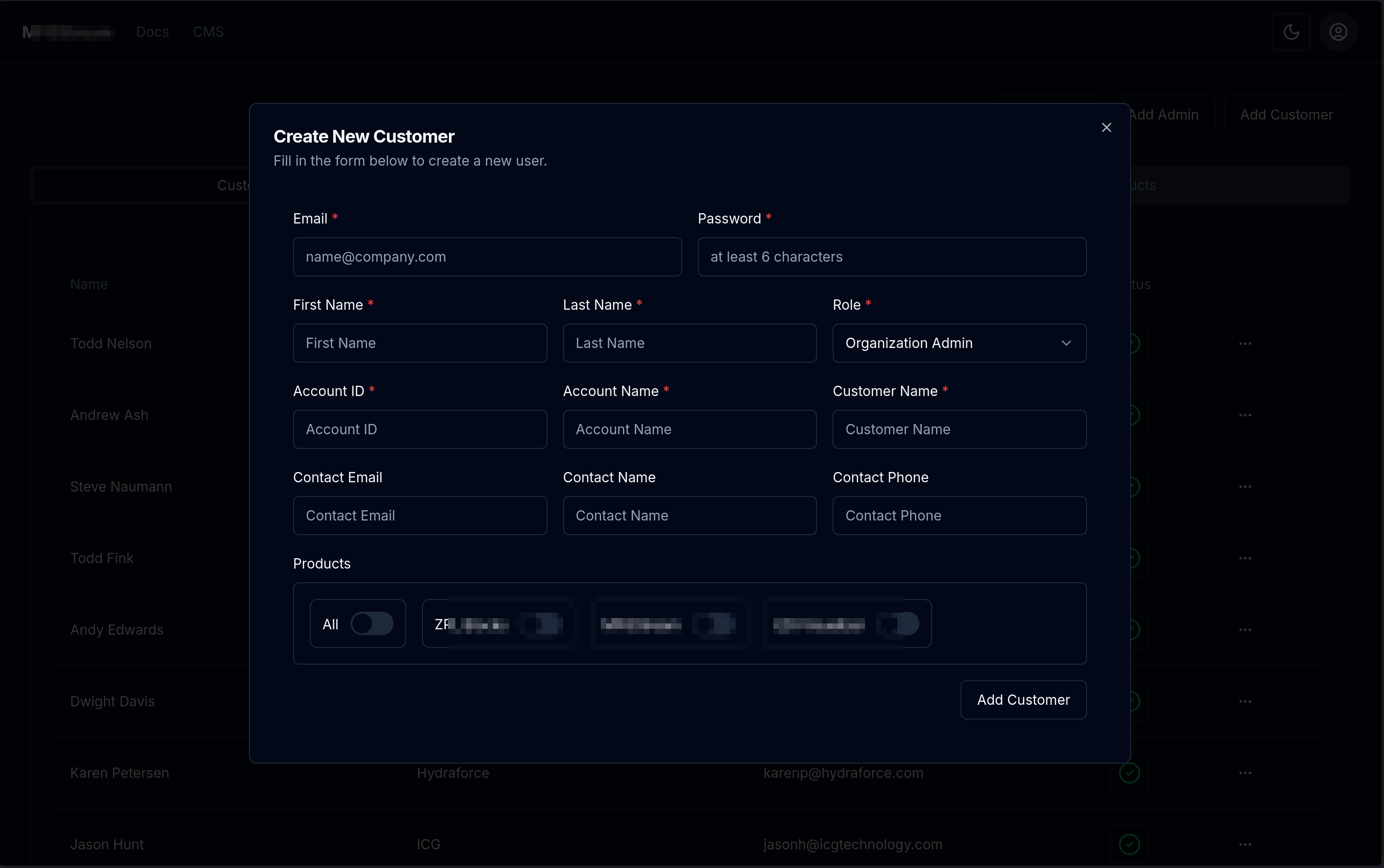Viewport: 1384px width, 868px height.
Task: Open the actions menu for Steve Naumann
Action: click(1244, 486)
